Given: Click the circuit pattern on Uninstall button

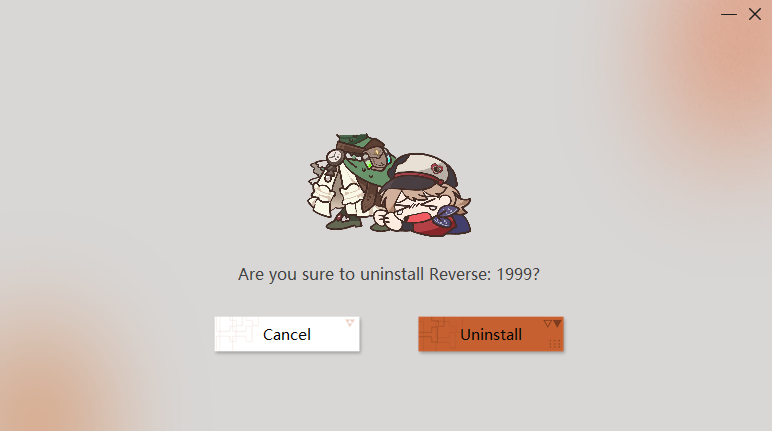Looking at the screenshot, I should coord(438,334).
